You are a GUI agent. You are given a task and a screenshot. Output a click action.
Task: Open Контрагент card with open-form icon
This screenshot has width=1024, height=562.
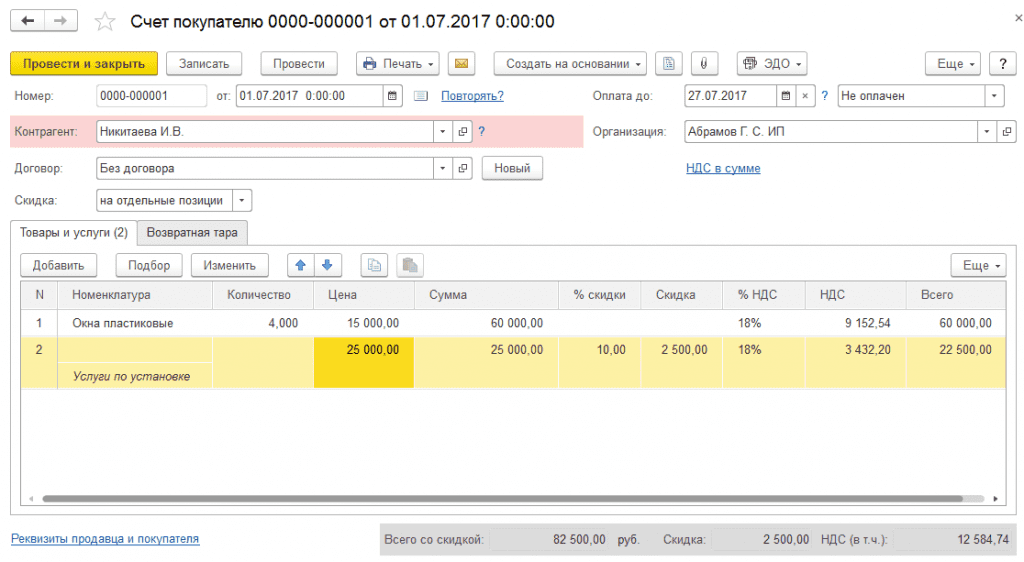[x=462, y=132]
